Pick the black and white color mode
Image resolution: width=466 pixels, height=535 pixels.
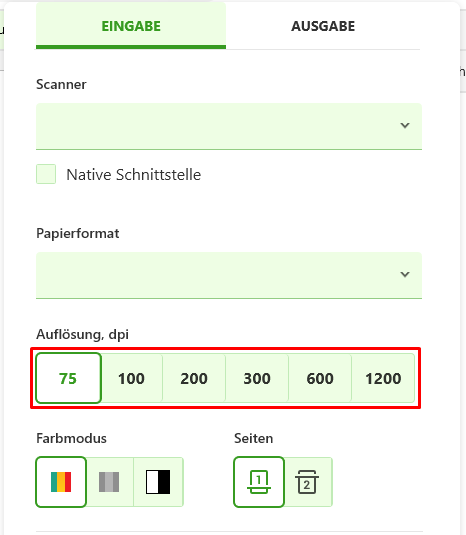point(158,482)
